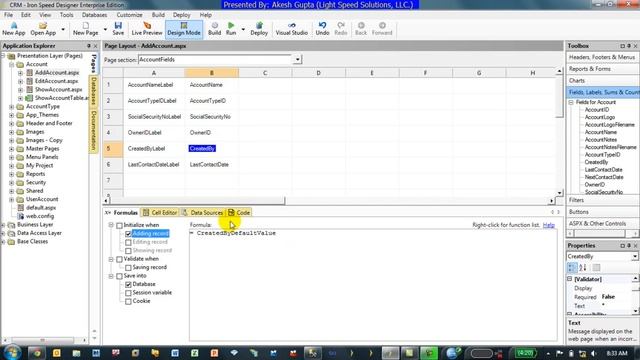Click the New App toolbar icon
Image resolution: width=640 pixels, height=360 pixels.
(13, 29)
